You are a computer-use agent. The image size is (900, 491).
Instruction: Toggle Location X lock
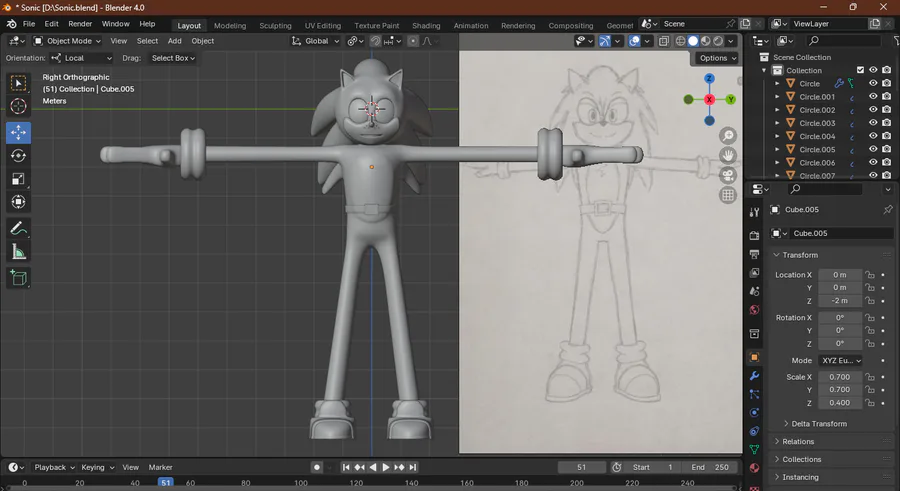870,275
